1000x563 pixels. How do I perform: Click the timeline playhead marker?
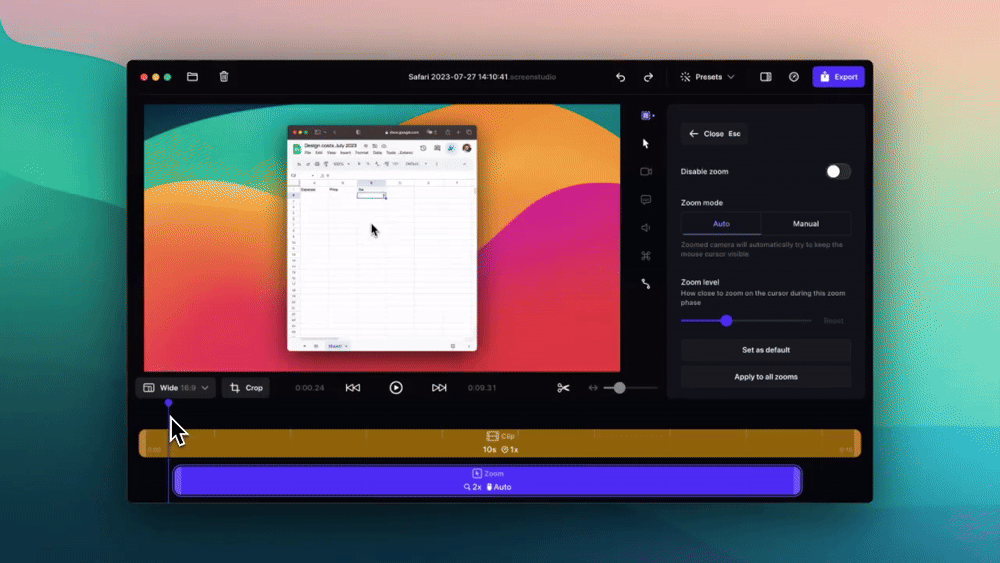point(168,403)
